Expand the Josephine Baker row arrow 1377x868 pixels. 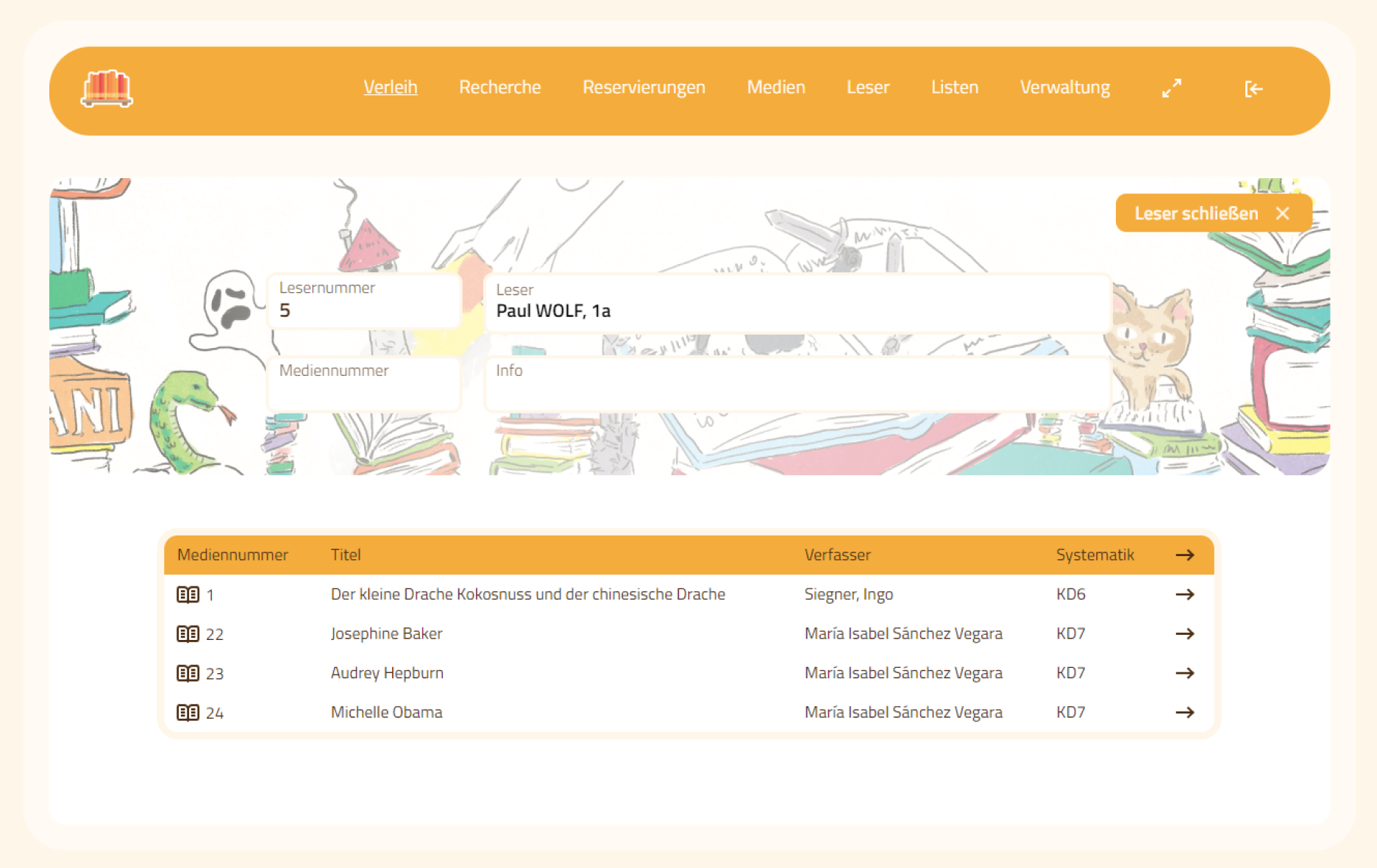(x=1185, y=633)
